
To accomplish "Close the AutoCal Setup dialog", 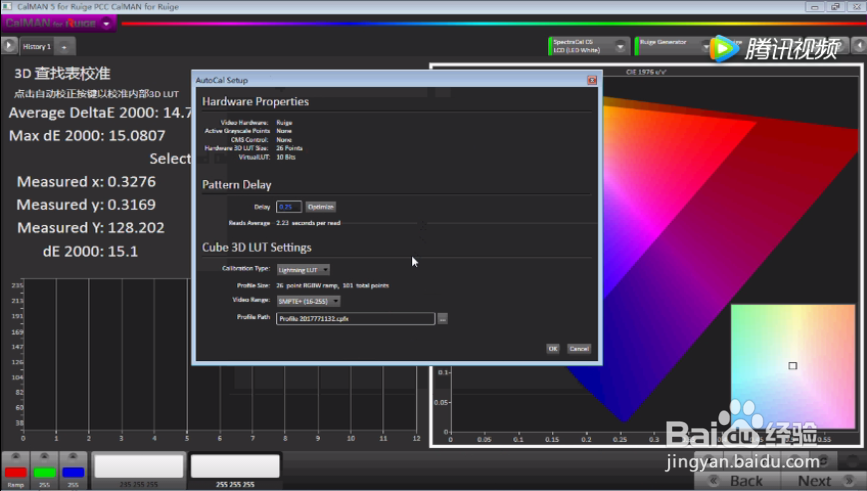I will (592, 80).
